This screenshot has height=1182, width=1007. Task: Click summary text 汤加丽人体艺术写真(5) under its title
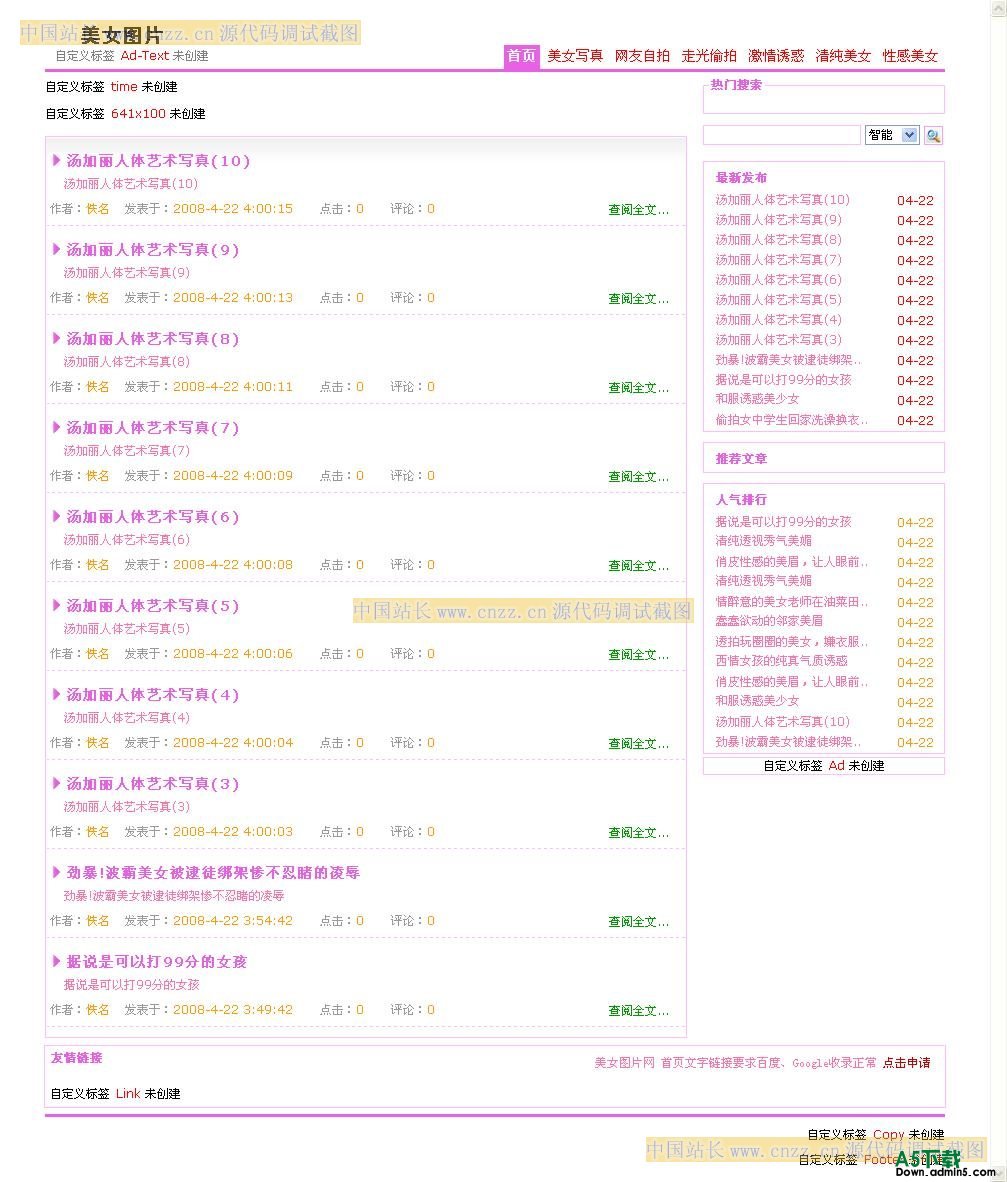coord(127,628)
